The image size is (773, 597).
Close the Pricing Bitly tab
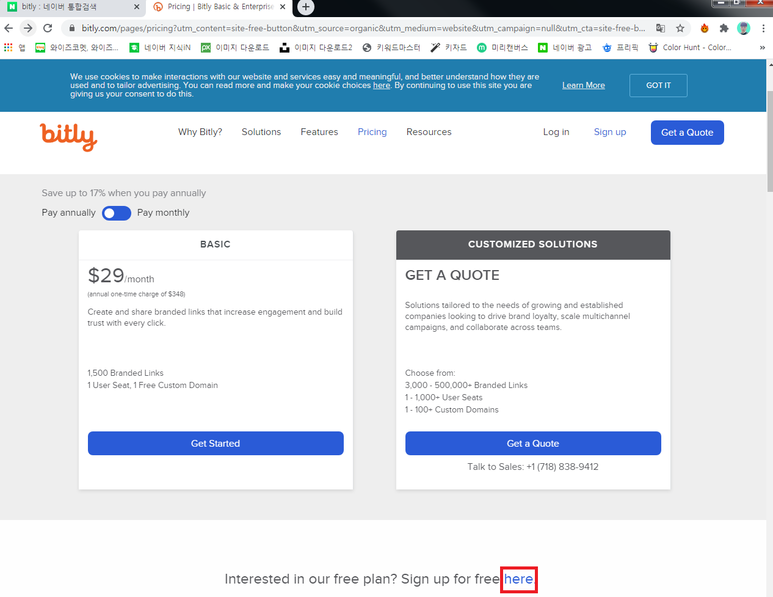(x=282, y=7)
